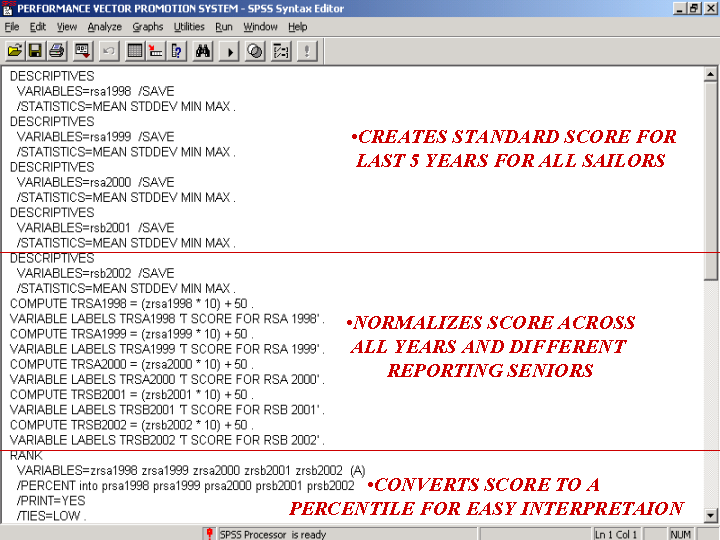The height and width of the screenshot is (540, 720).
Task: Open the Dialog Recall toolbar icon
Action: pyautogui.click(x=83, y=51)
